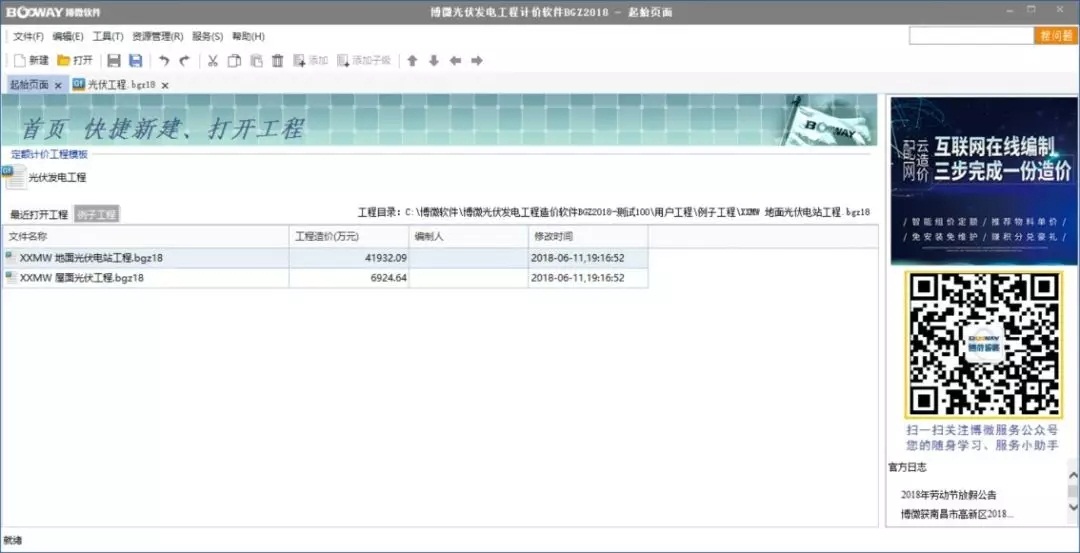Click the 新建 new project toolbar button
The image size is (1080, 553).
coord(32,61)
